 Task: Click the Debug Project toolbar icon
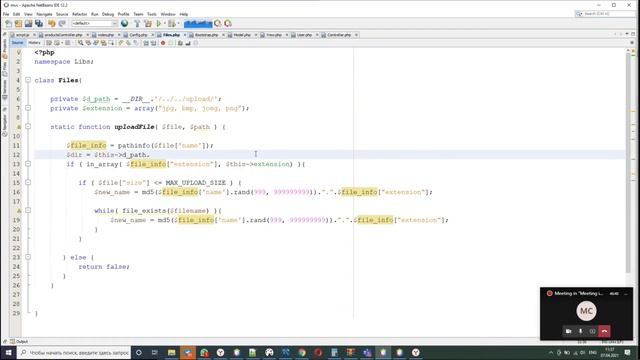(172, 24)
